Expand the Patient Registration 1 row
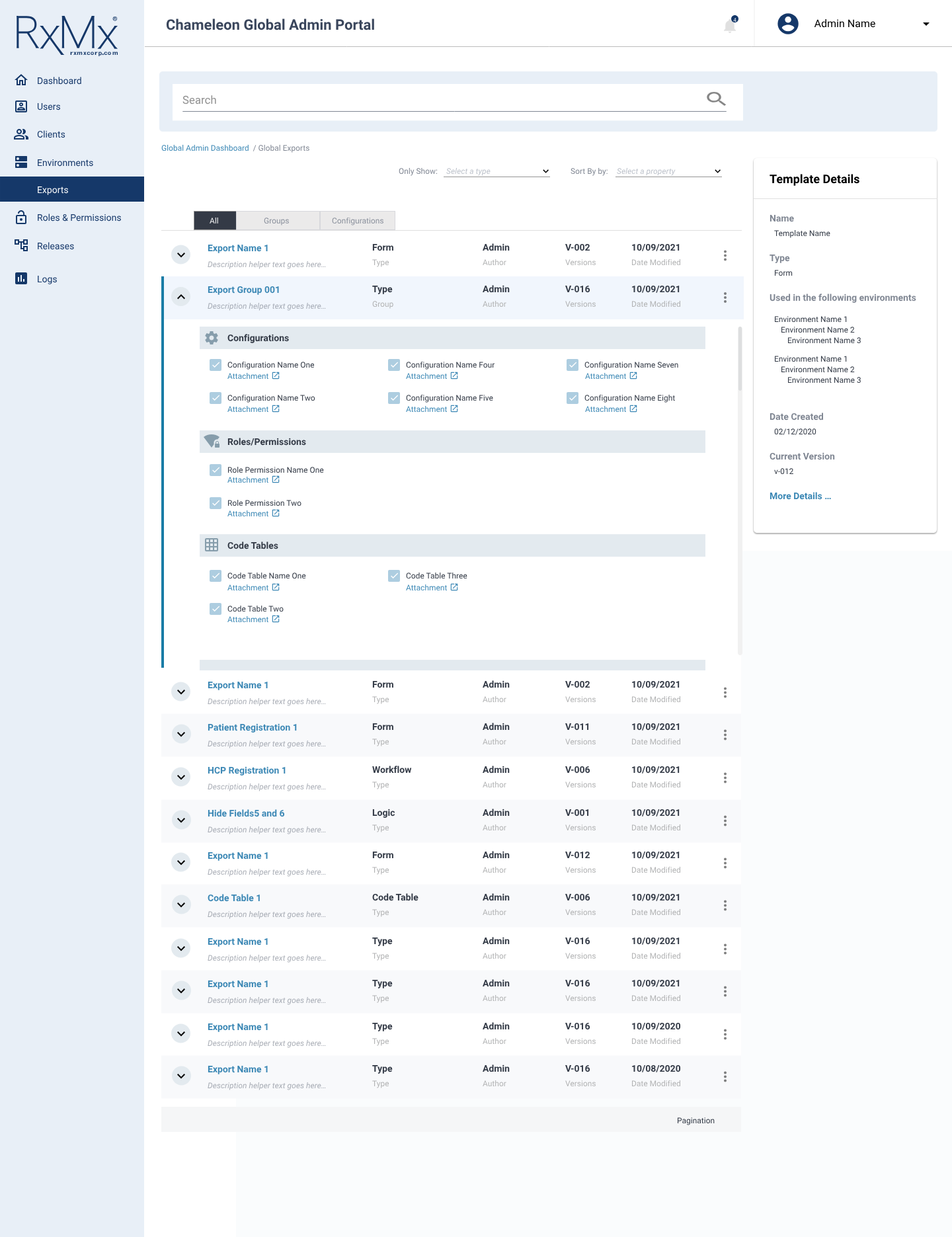Viewport: 952px width, 1237px height. pos(181,734)
